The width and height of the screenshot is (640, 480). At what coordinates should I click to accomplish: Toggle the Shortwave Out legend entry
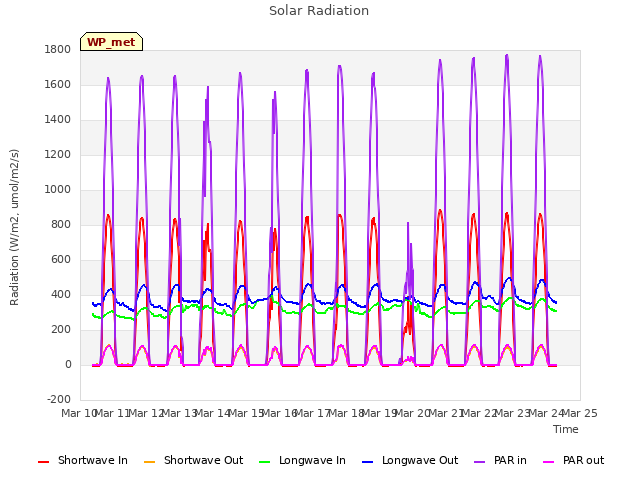(x=193, y=460)
